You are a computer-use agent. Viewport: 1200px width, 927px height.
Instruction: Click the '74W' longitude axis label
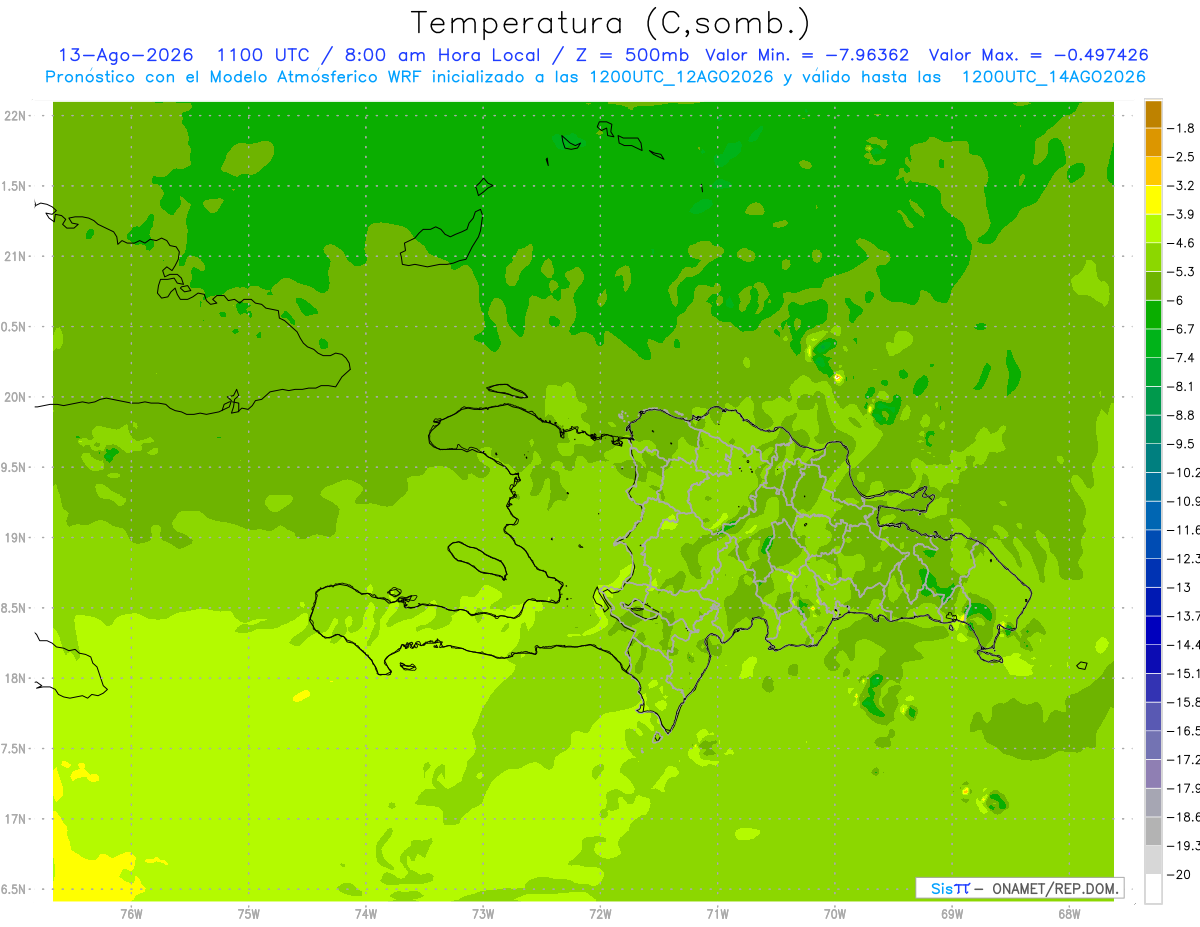point(366,914)
